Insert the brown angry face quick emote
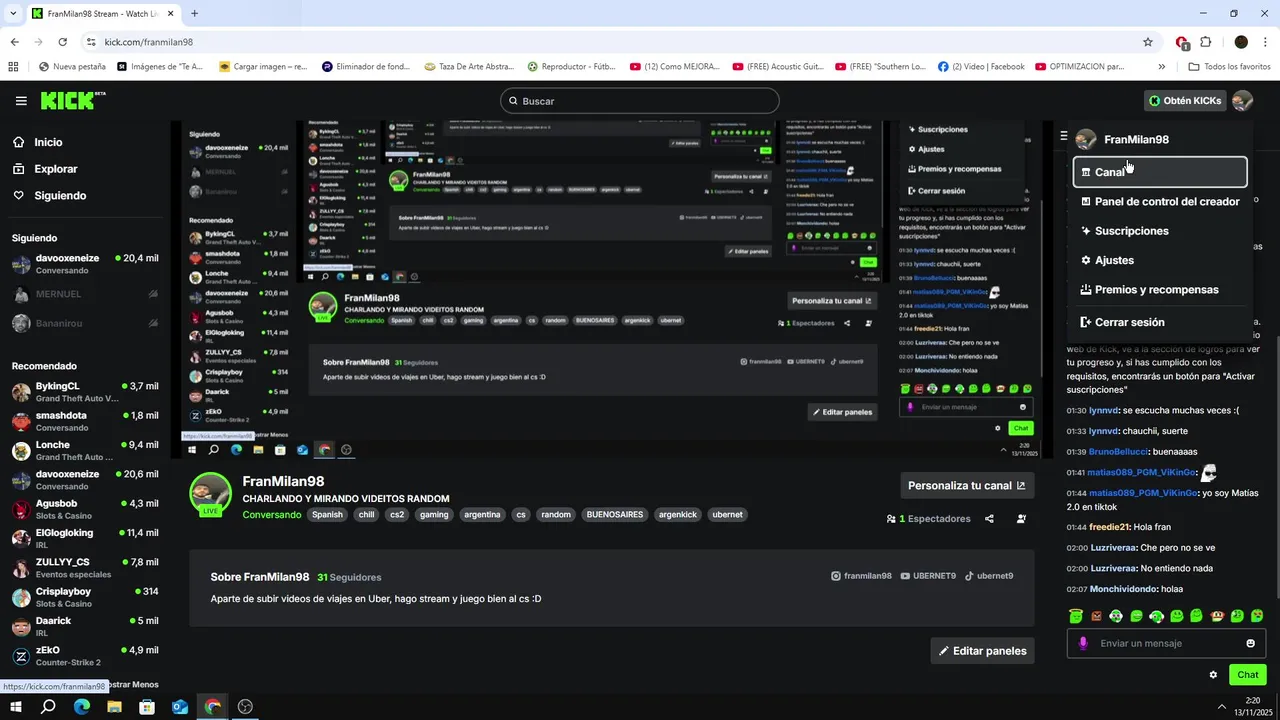Screen dimensions: 1280x720 click(x=1096, y=616)
